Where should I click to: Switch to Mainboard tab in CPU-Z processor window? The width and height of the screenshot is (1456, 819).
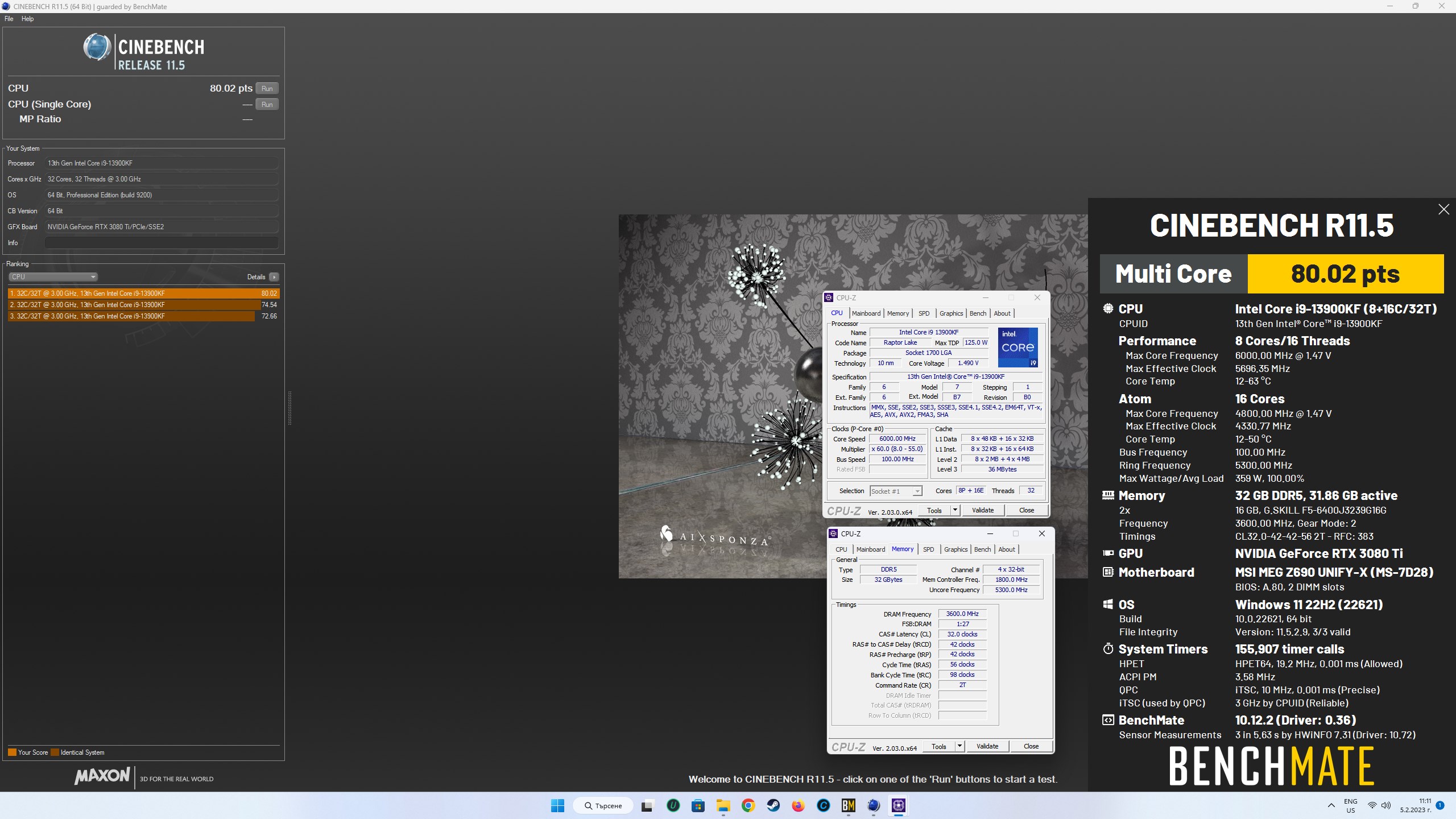[x=866, y=313]
